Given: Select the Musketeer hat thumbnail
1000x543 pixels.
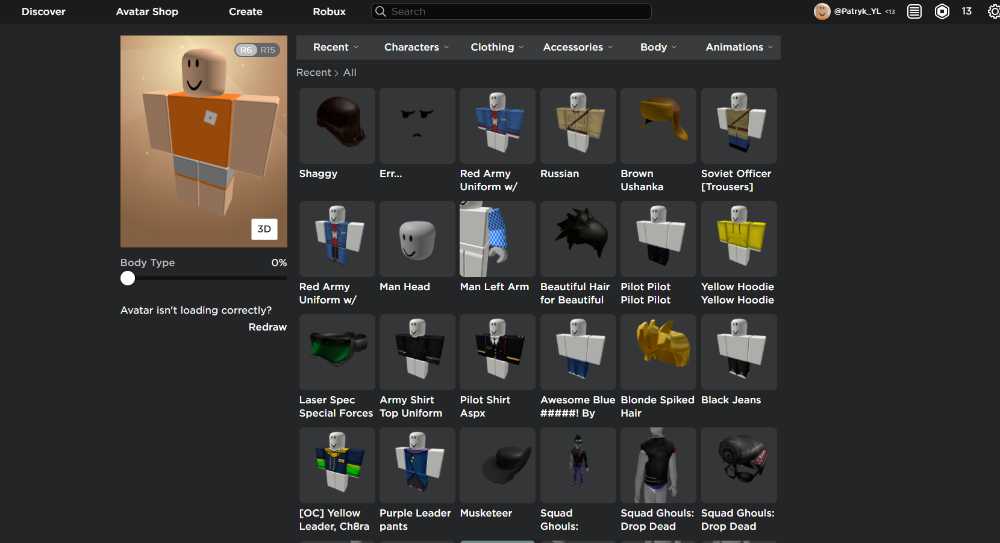Looking at the screenshot, I should tap(497, 465).
